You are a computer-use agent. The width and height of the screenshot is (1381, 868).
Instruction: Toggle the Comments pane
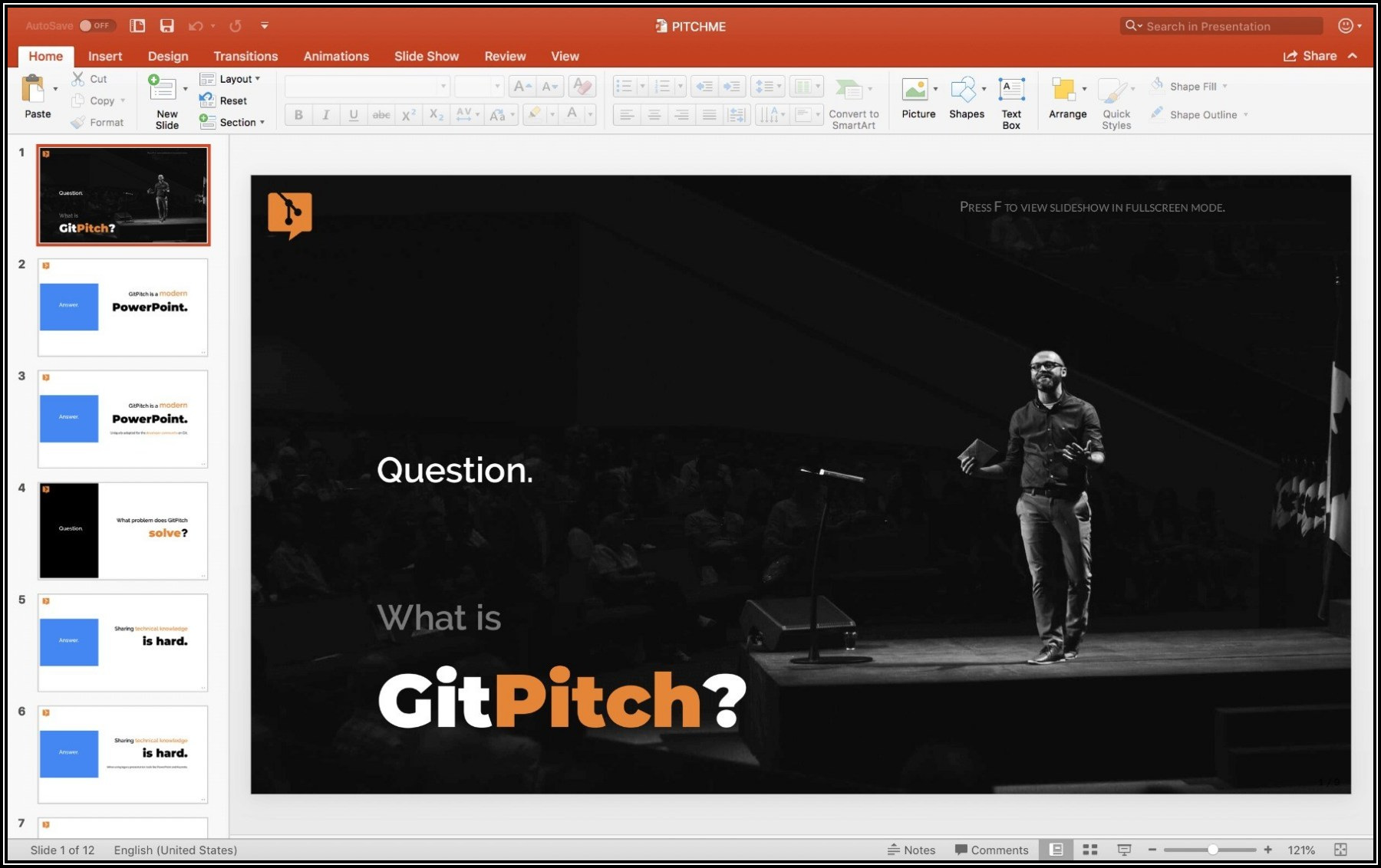pos(991,850)
